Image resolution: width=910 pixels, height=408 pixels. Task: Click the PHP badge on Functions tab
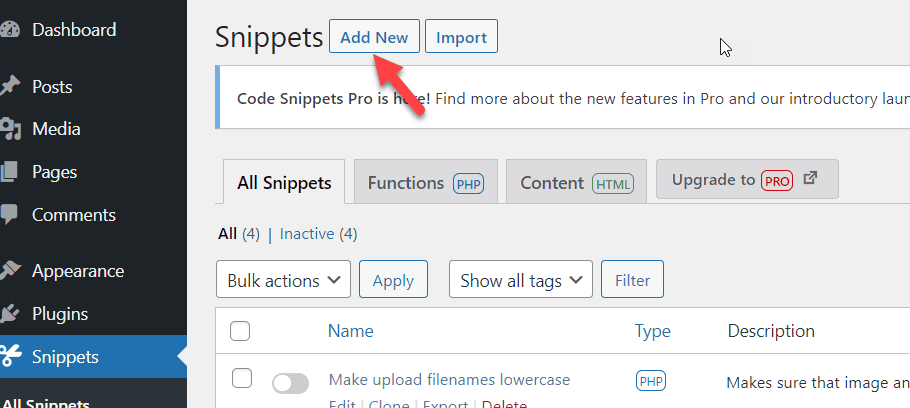point(468,184)
